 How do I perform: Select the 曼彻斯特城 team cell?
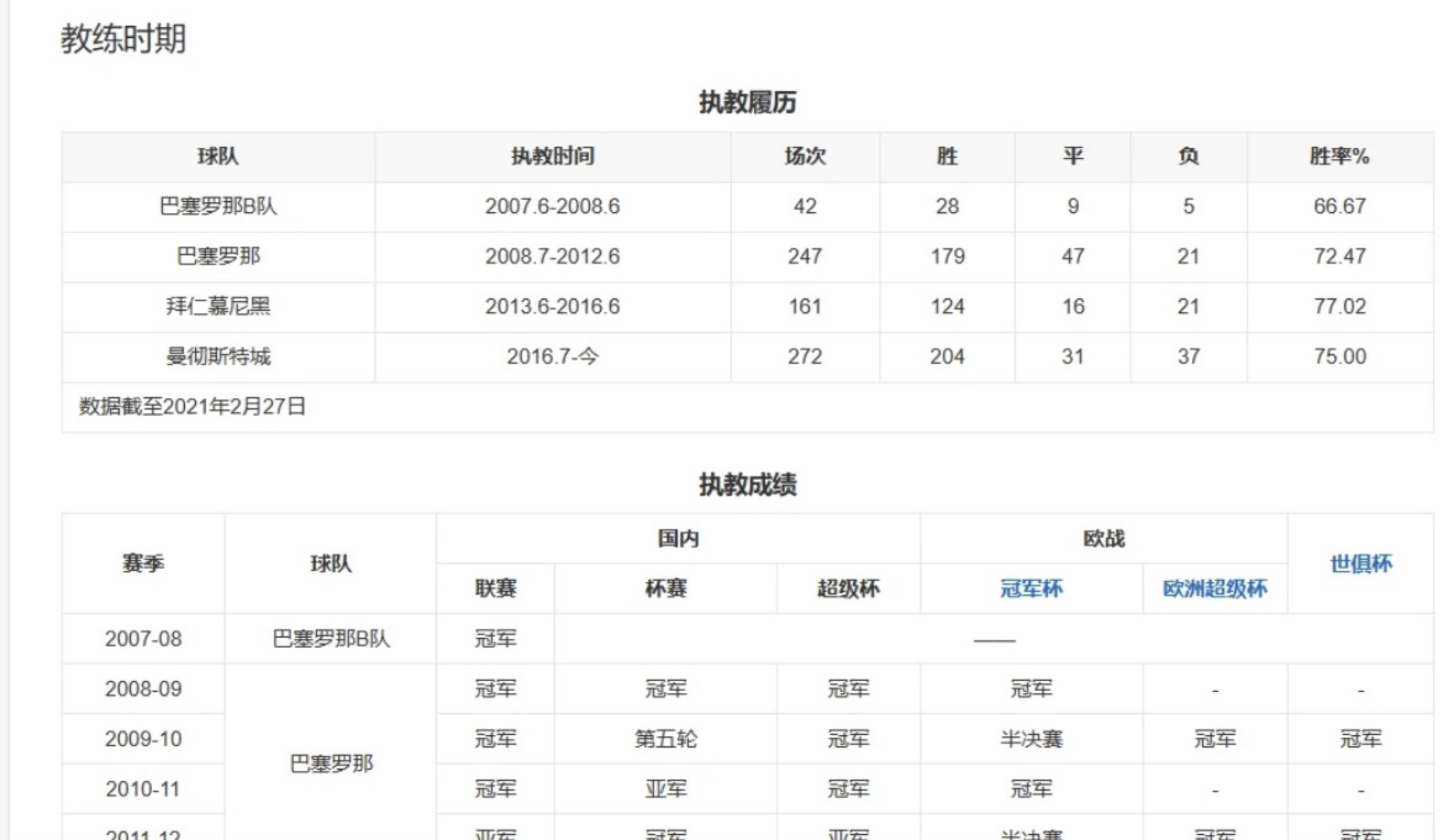(x=218, y=357)
